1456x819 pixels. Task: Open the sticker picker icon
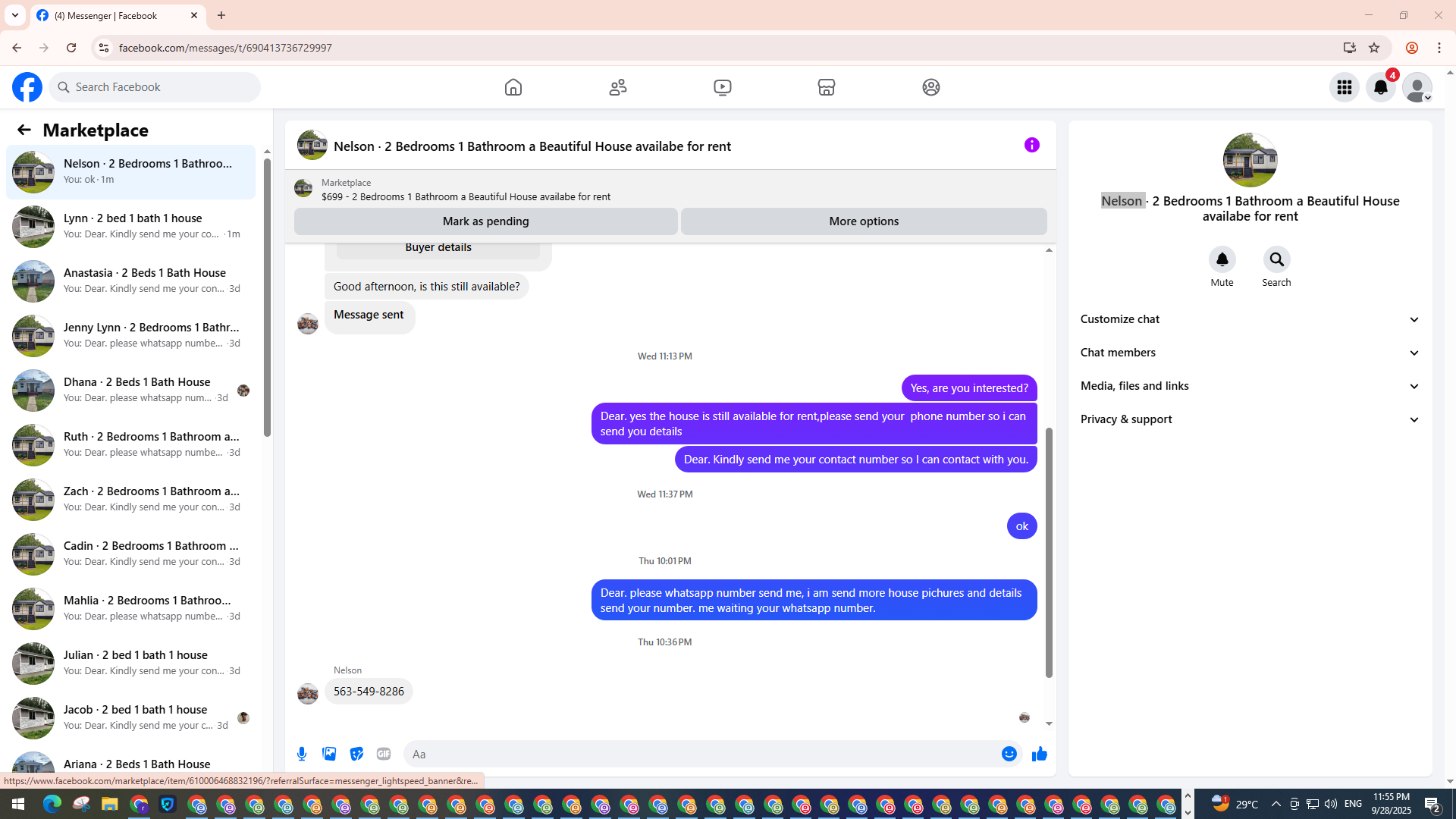click(356, 754)
